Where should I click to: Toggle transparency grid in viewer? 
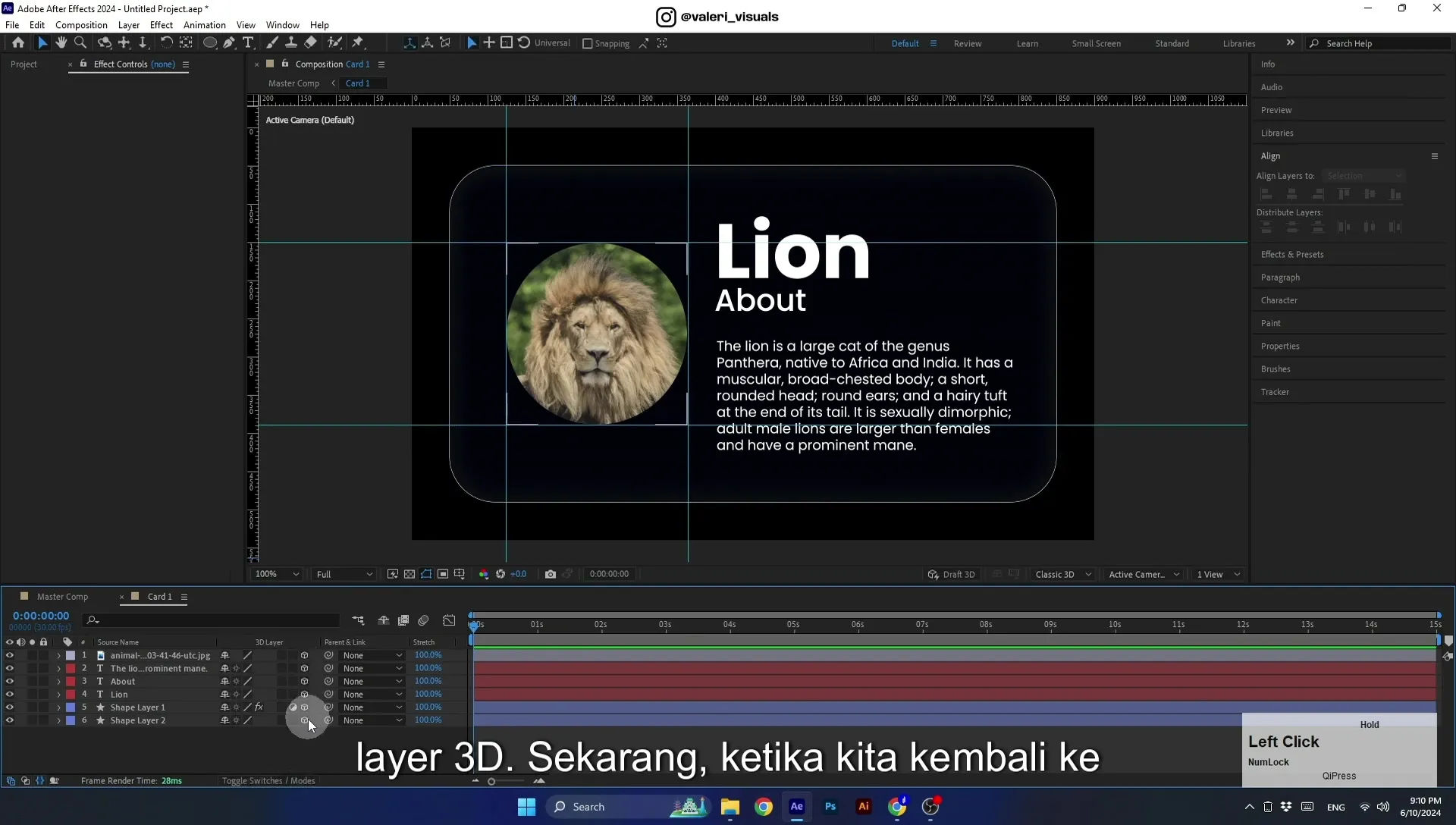(409, 574)
